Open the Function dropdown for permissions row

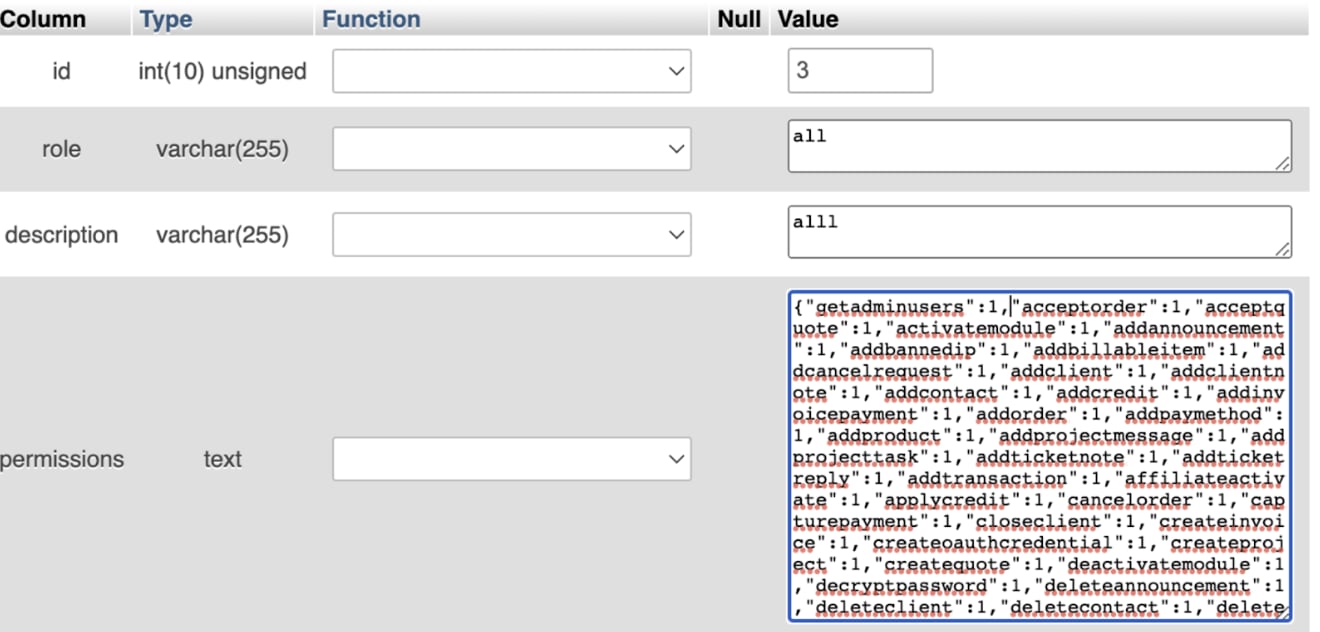point(511,459)
